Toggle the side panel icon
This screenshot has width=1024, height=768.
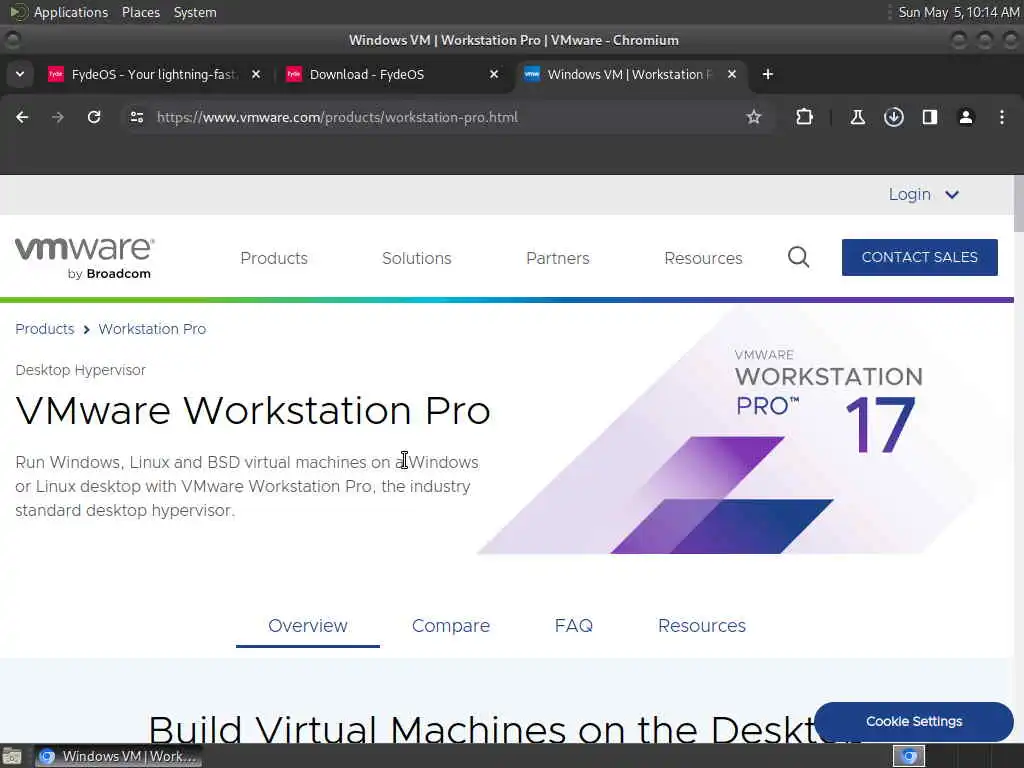coord(929,117)
